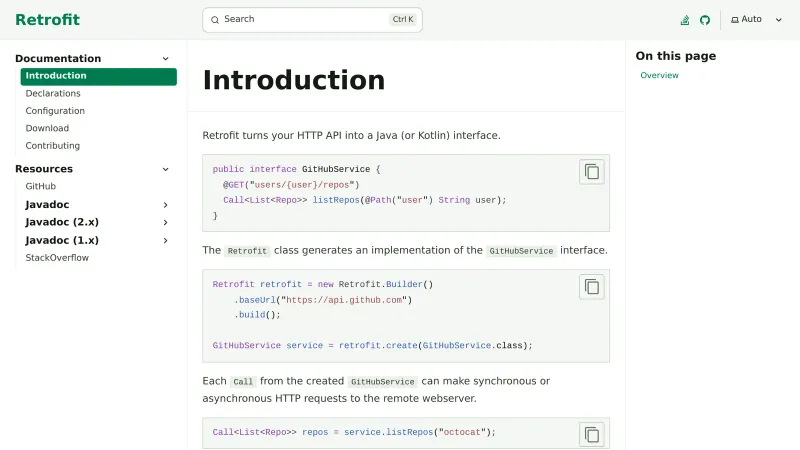800x450 pixels.
Task: Copy the Retrofit.Builder code snippet
Action: tap(592, 287)
